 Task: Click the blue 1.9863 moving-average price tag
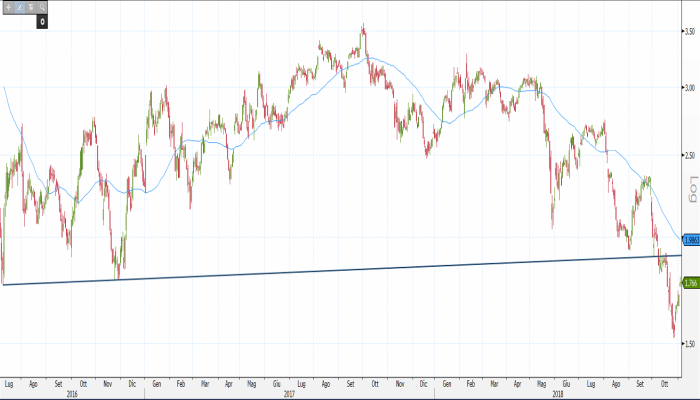(x=692, y=240)
